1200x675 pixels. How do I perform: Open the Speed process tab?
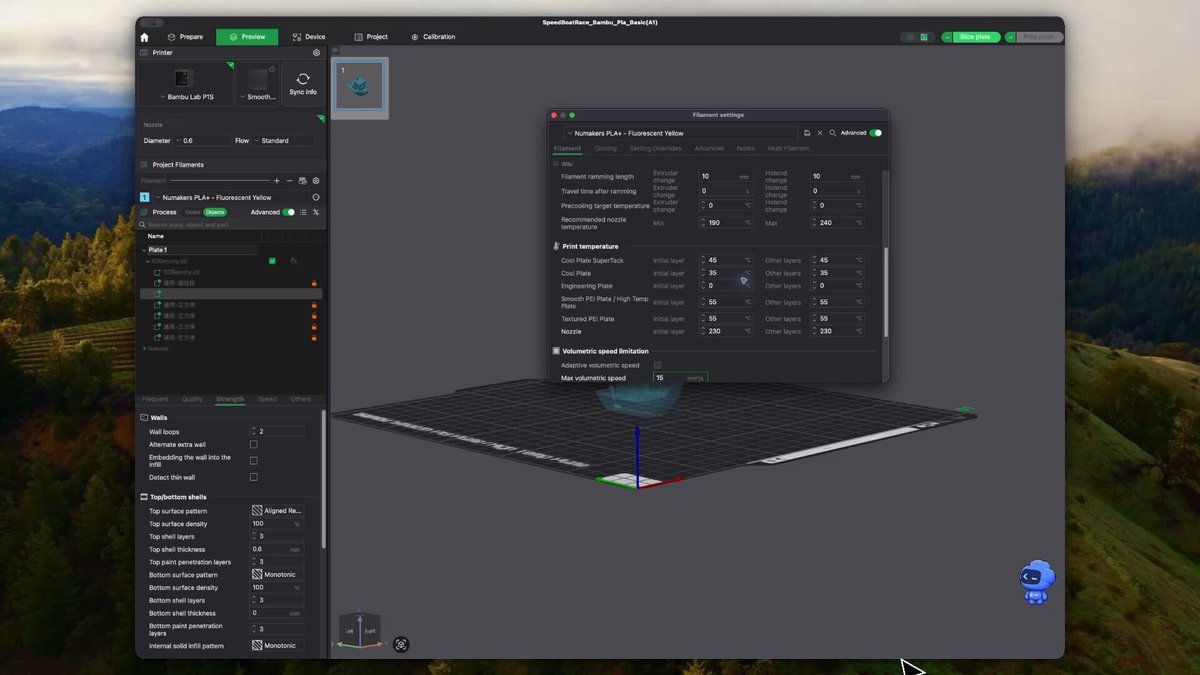tap(267, 399)
